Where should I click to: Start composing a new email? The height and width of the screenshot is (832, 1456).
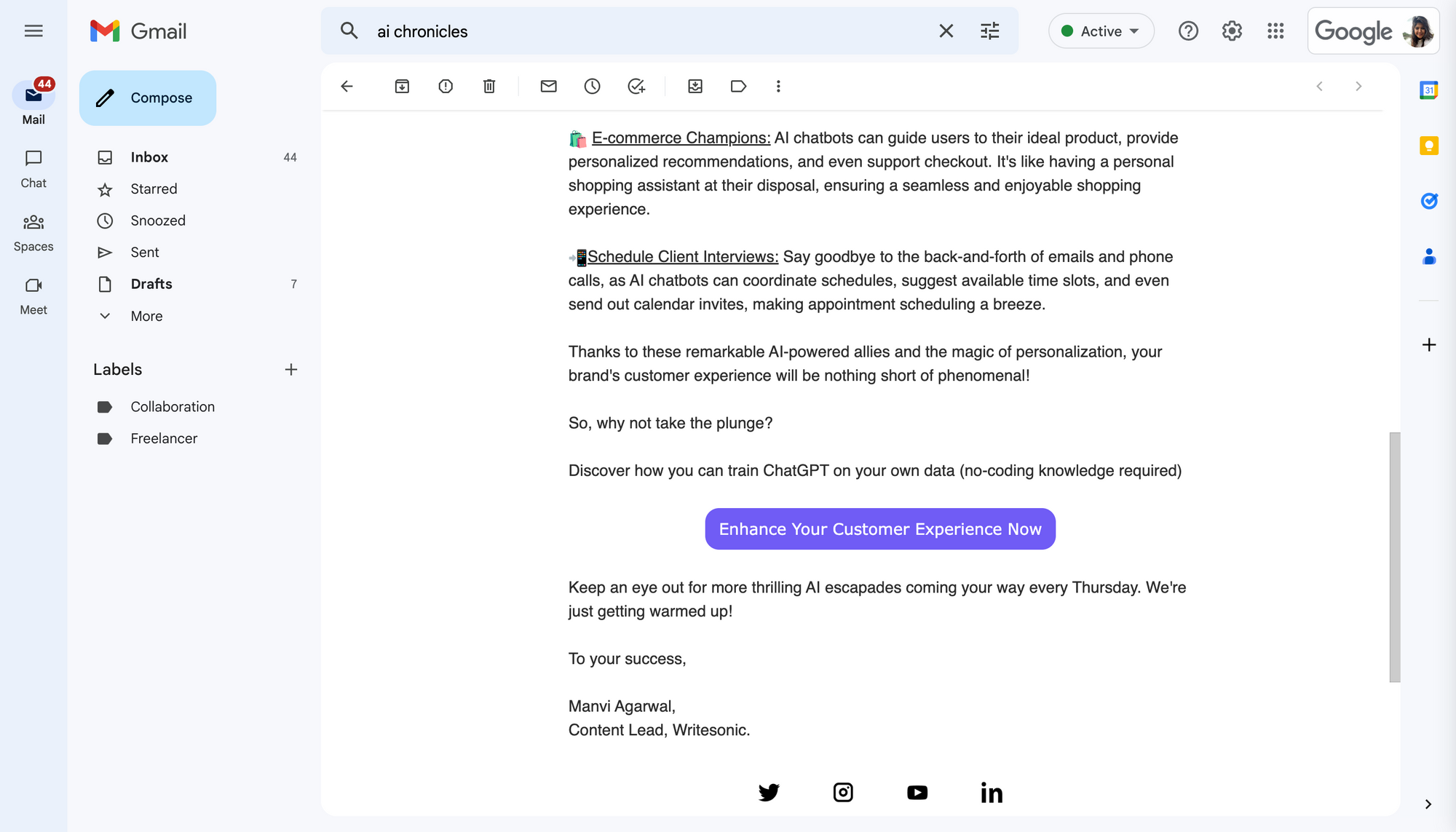point(148,98)
